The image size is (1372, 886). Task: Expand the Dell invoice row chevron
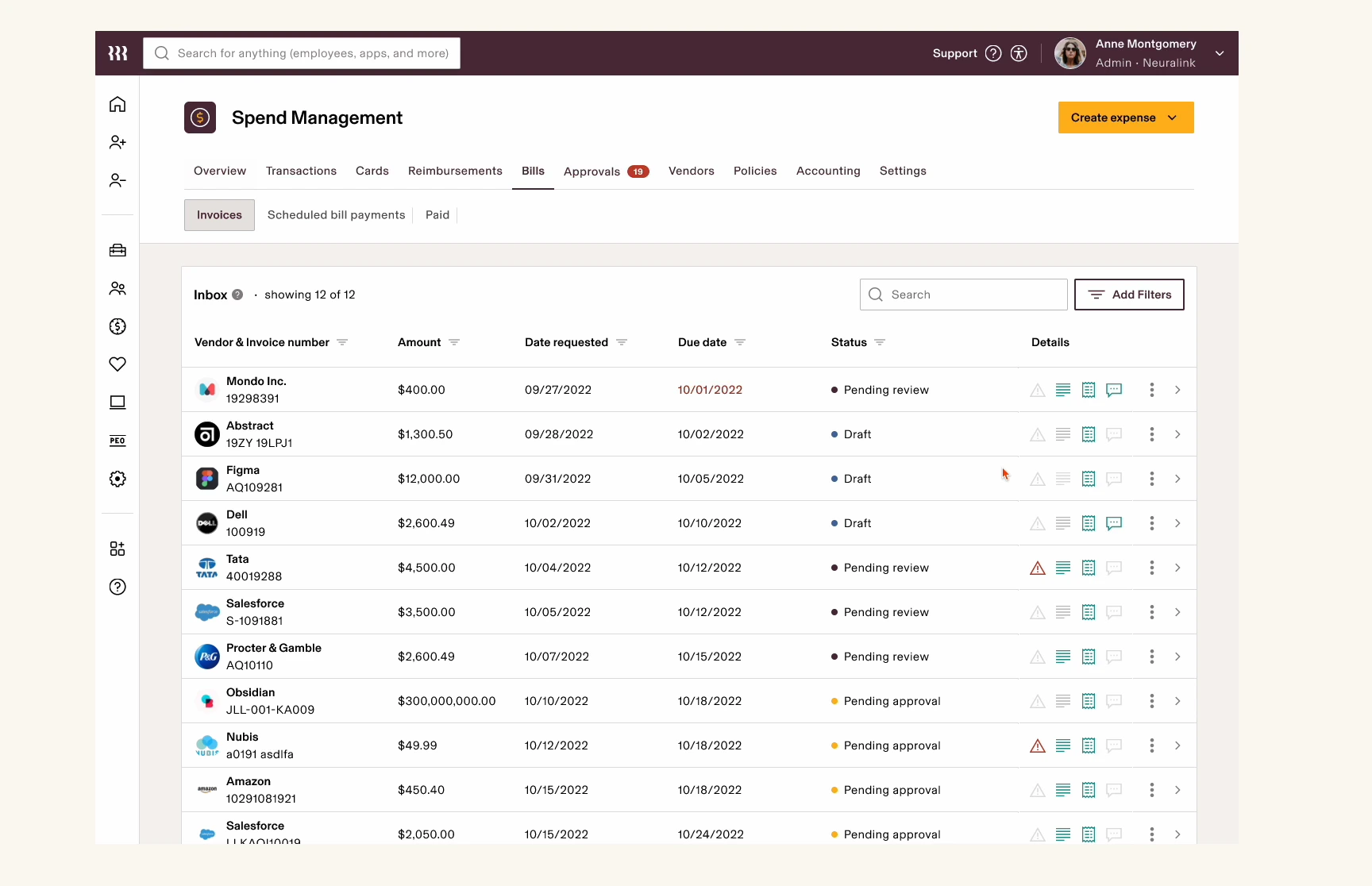point(1177,523)
